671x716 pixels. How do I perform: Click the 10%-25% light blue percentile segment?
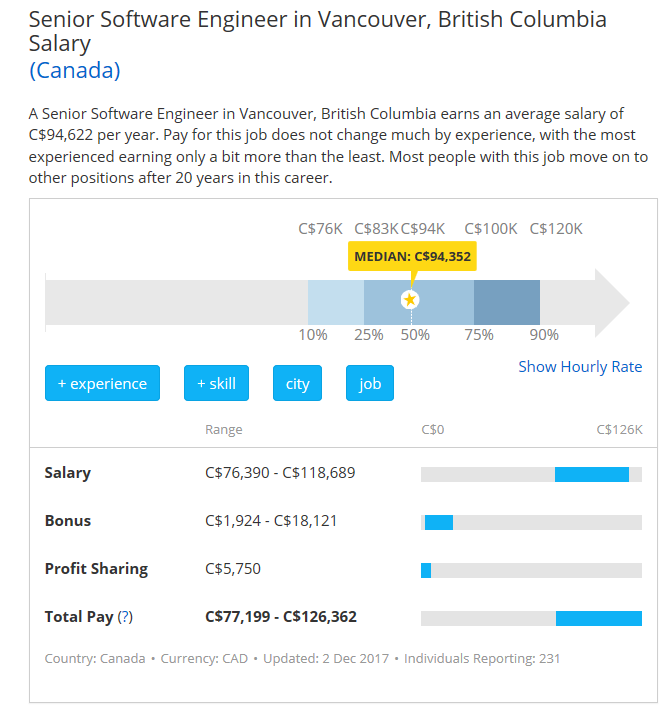pos(335,300)
